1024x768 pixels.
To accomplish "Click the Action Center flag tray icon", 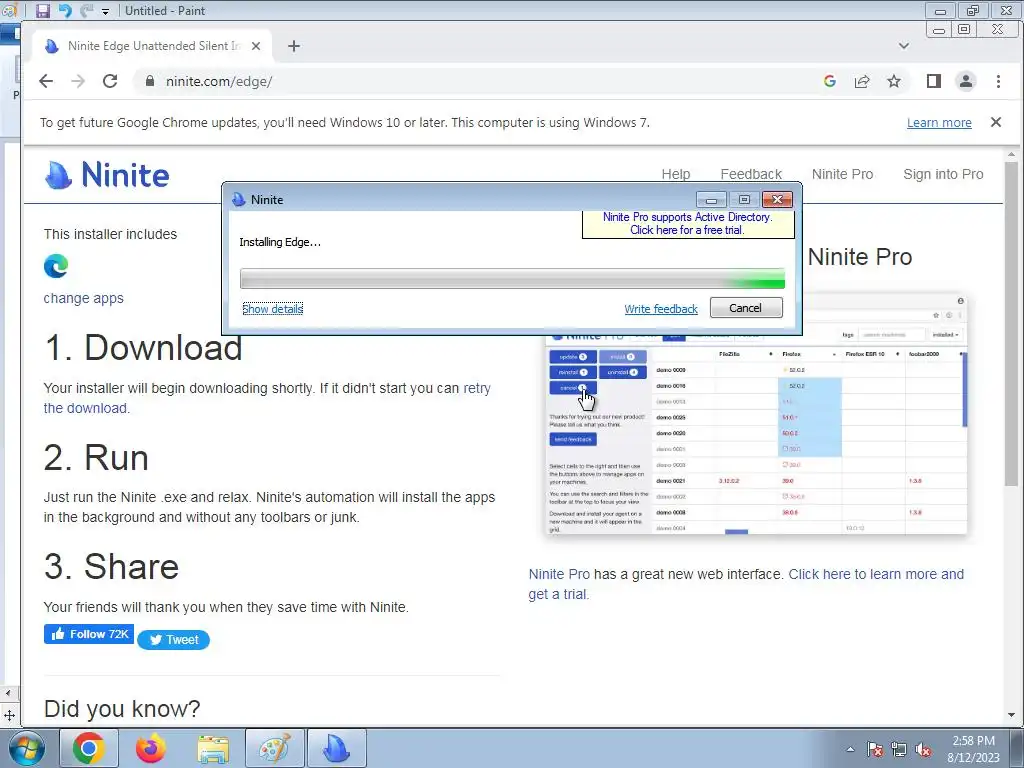I will tap(874, 749).
